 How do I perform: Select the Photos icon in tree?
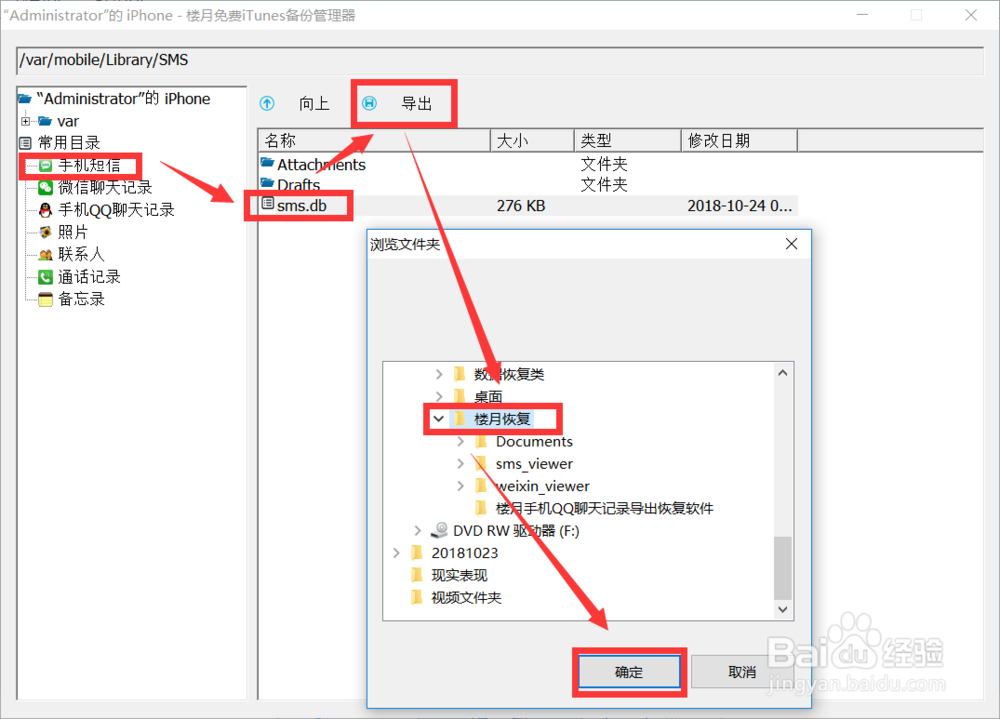pos(45,232)
